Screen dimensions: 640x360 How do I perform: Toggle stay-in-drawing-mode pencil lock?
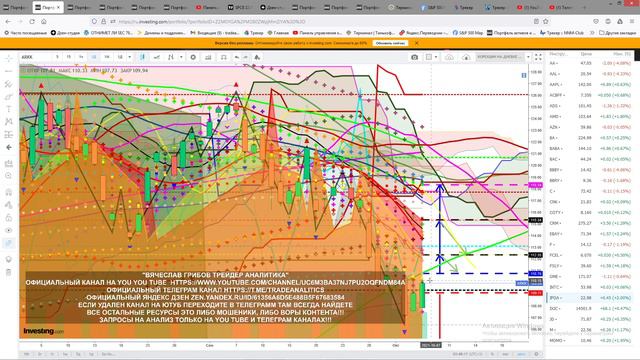(x=9, y=205)
